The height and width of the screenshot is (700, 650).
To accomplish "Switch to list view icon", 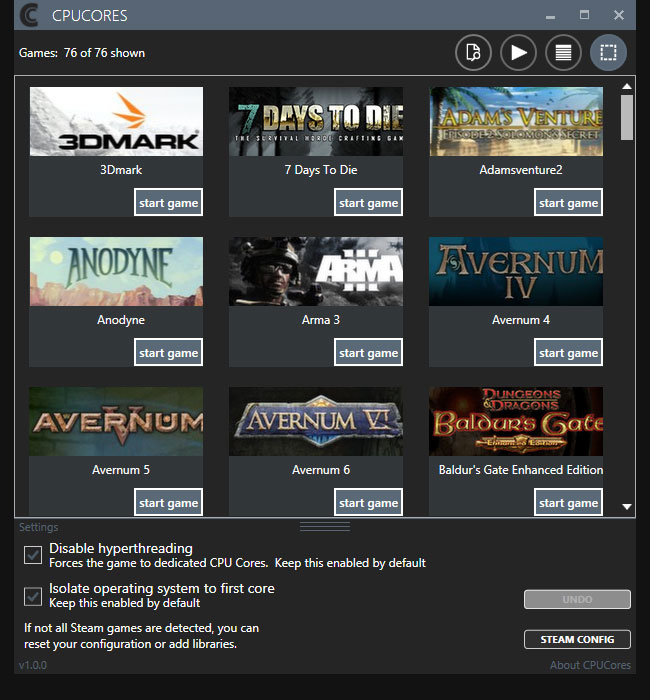I will (563, 52).
